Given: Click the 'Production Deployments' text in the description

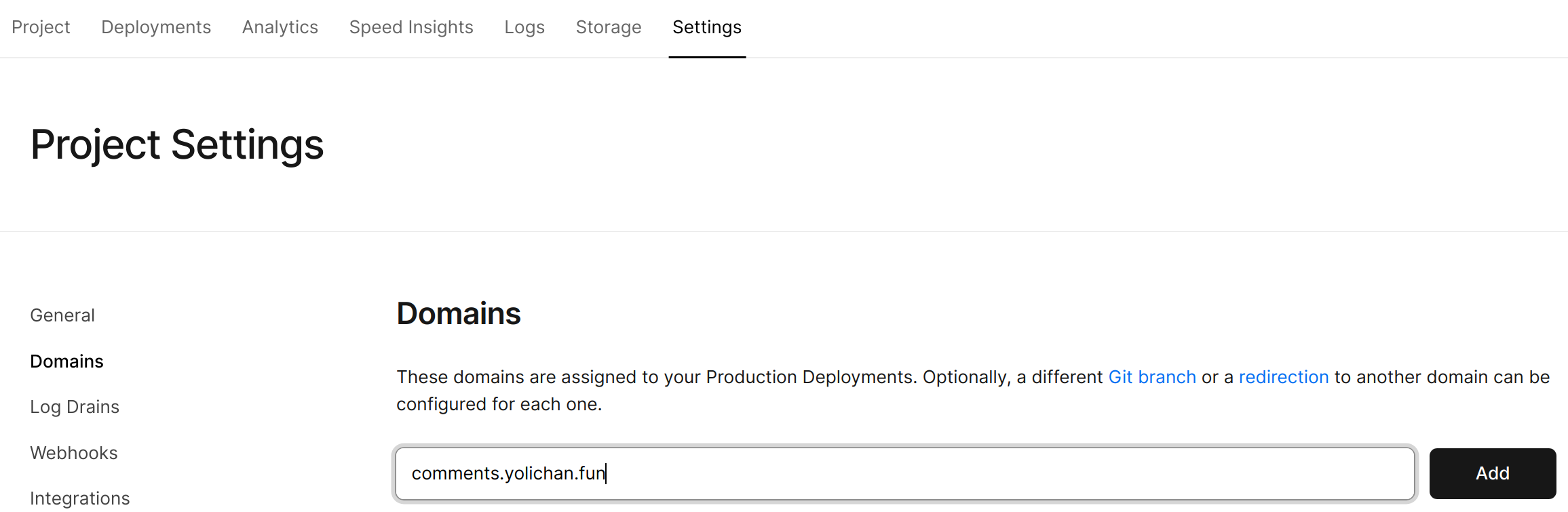Looking at the screenshot, I should 811,377.
